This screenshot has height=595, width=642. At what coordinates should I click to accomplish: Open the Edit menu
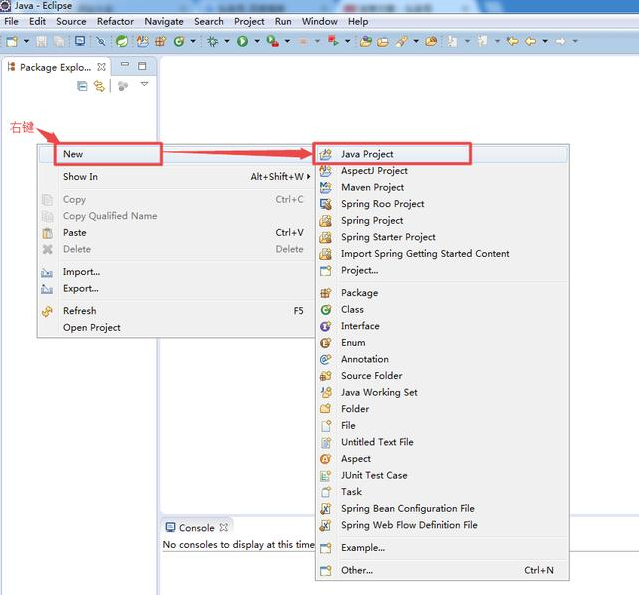tap(37, 21)
